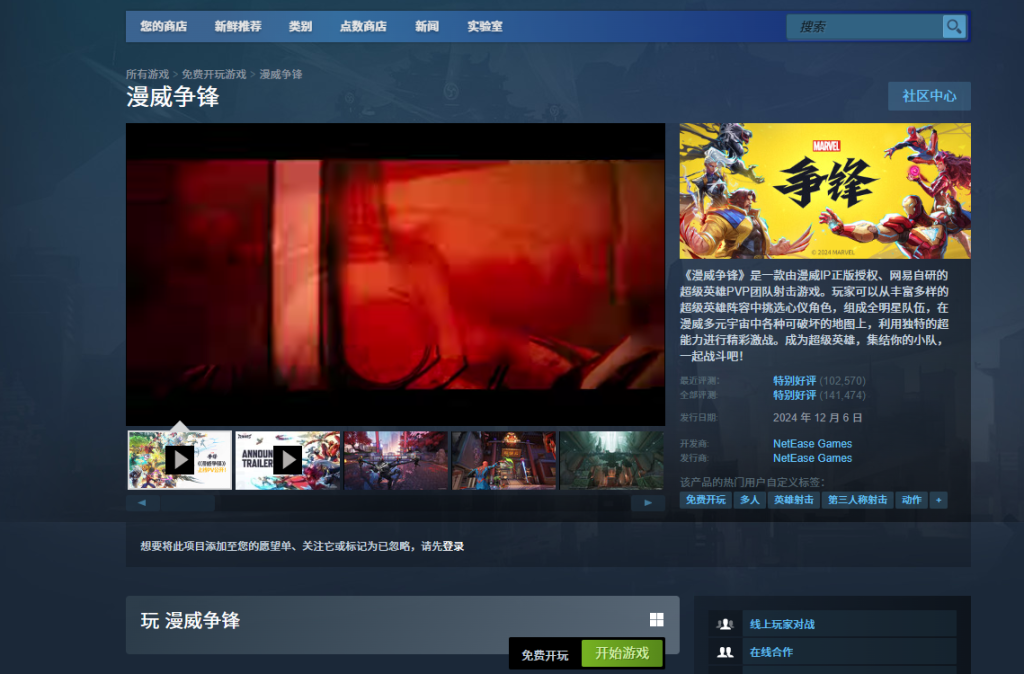View the dark green screenshot thumbnail
Image resolution: width=1024 pixels, height=674 pixels.
tap(612, 460)
